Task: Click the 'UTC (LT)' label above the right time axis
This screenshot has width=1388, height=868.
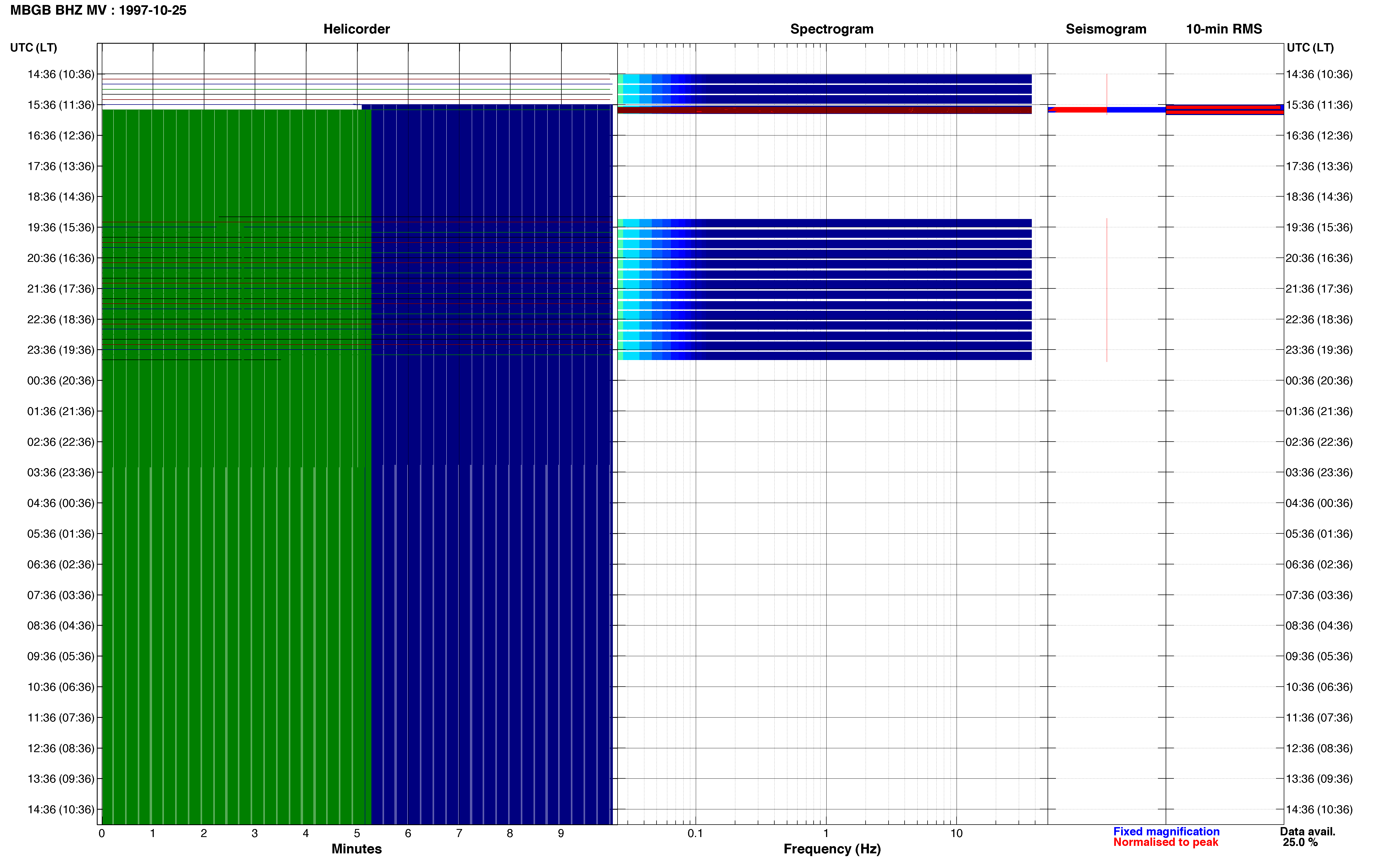Action: point(1310,48)
